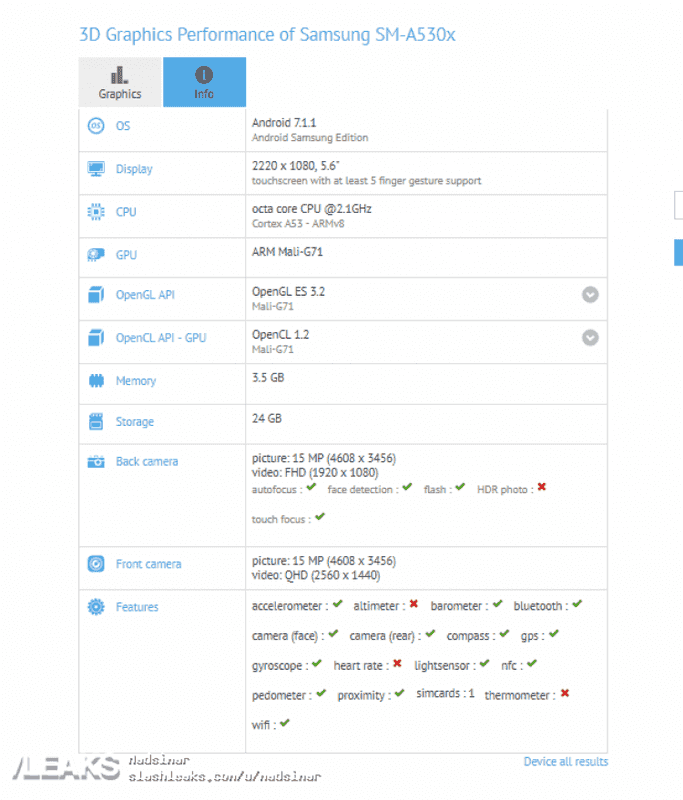
Task: Expand the OpenGL ES 3.2 details arrow
Action: click(590, 295)
